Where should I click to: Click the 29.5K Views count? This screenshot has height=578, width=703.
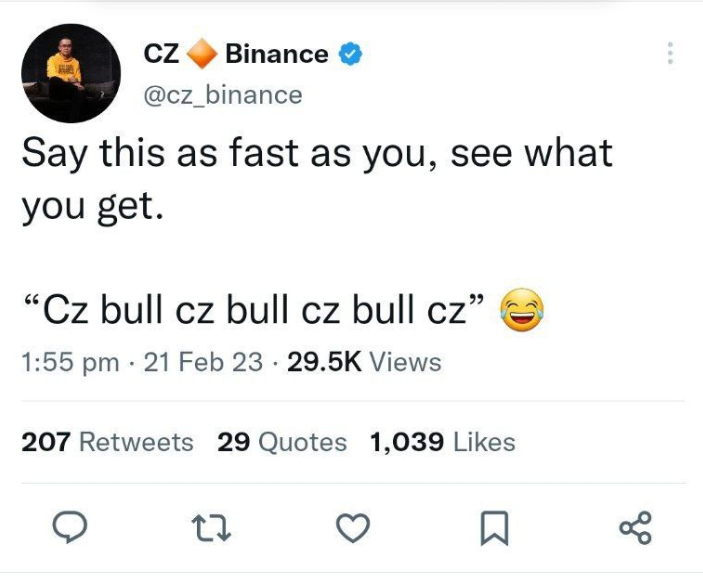point(364,362)
